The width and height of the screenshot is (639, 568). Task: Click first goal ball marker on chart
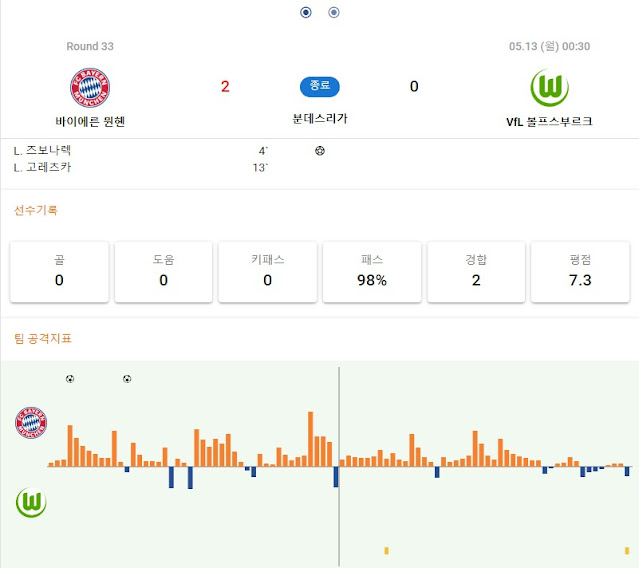[70, 379]
